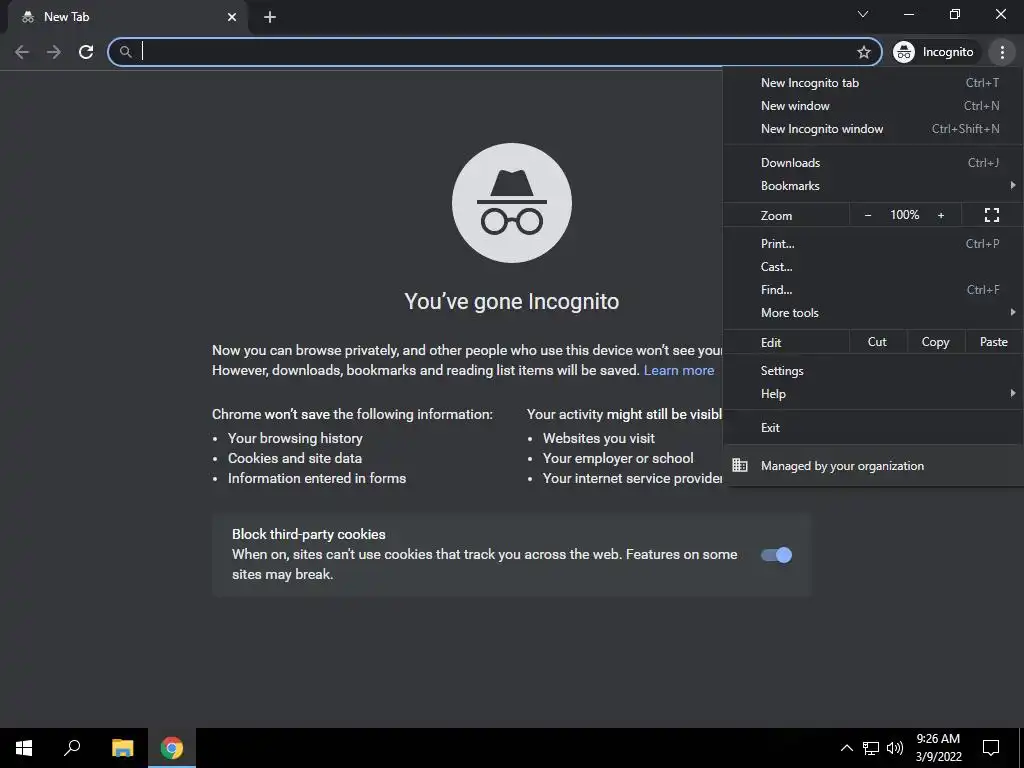Choose Print... in the menu

(x=873, y=244)
